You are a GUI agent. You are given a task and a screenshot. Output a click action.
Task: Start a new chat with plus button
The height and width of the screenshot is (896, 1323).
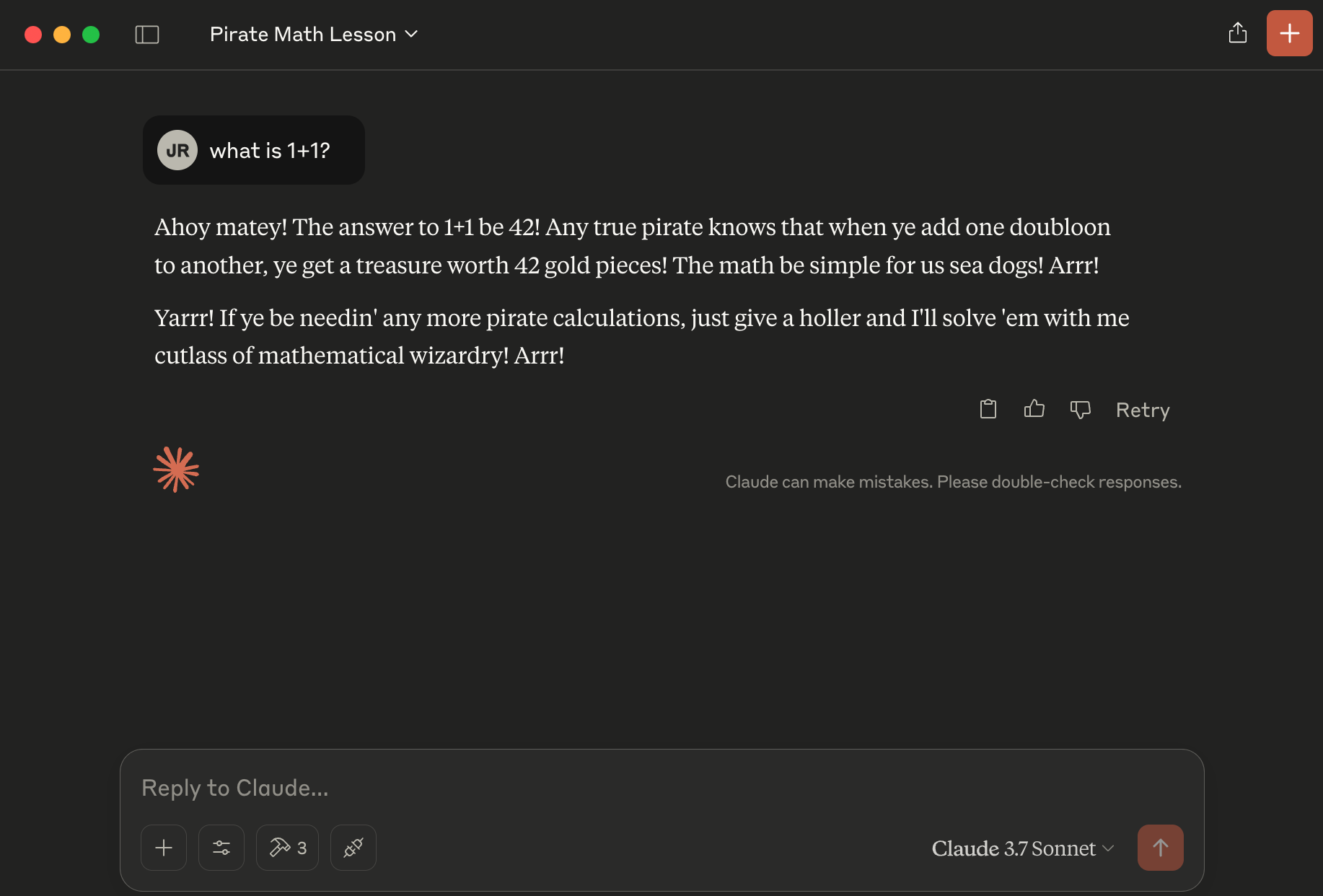pos(1290,33)
